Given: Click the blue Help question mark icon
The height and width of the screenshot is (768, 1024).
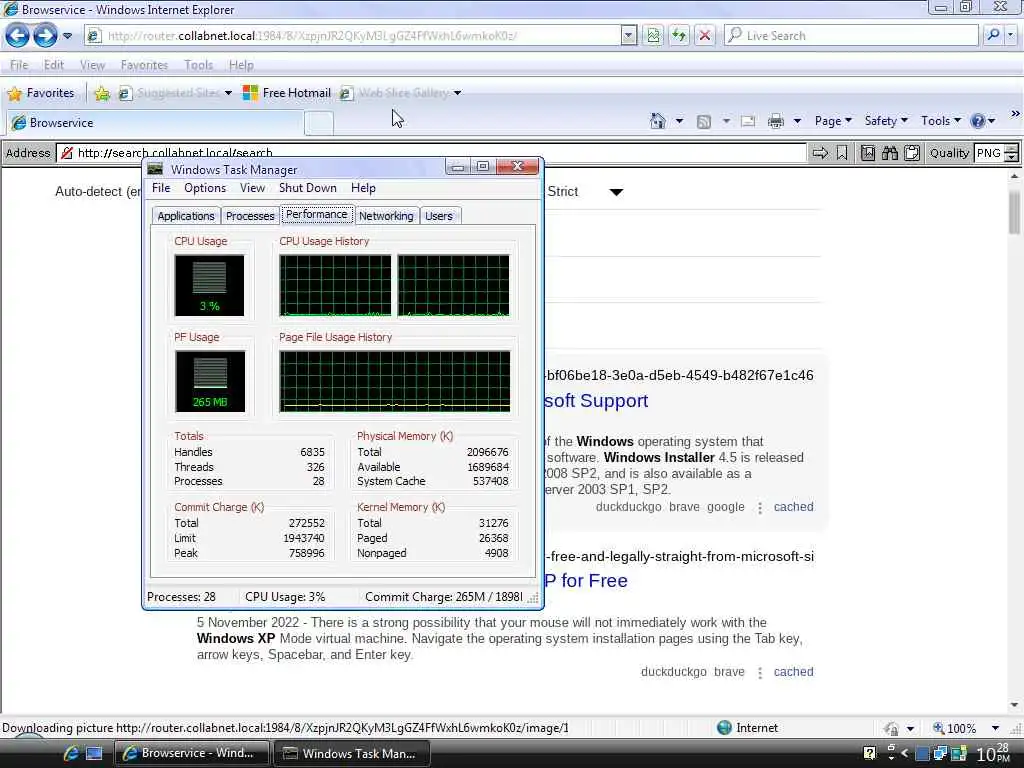Looking at the screenshot, I should (x=978, y=121).
